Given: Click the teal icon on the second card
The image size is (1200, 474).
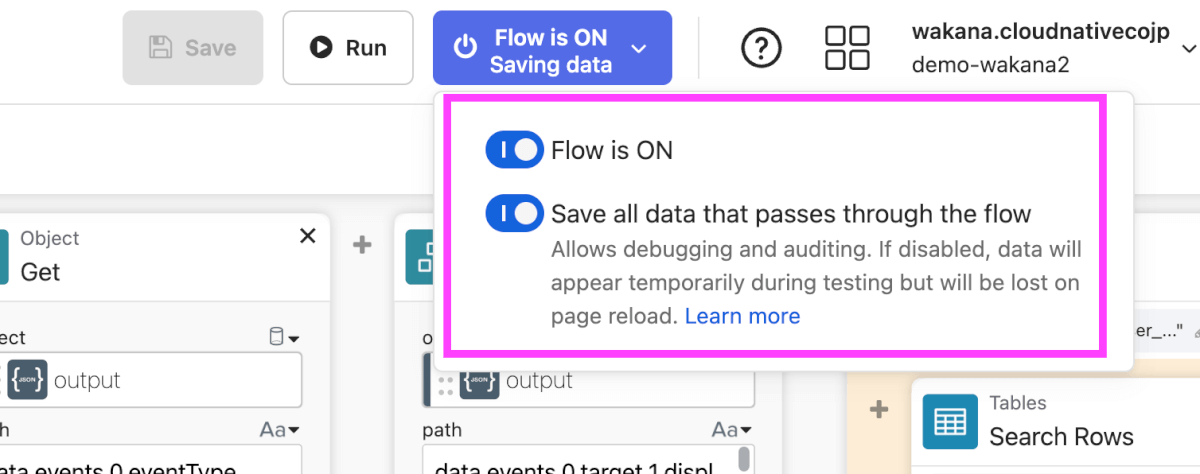Looking at the screenshot, I should click(419, 256).
